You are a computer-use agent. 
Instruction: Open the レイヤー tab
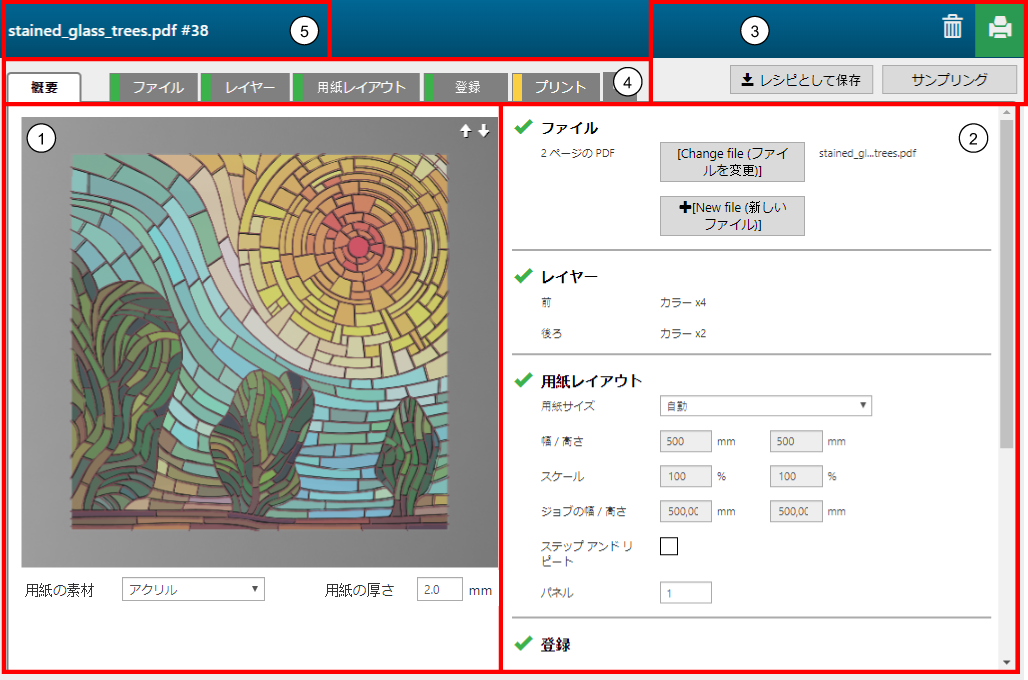tap(246, 87)
